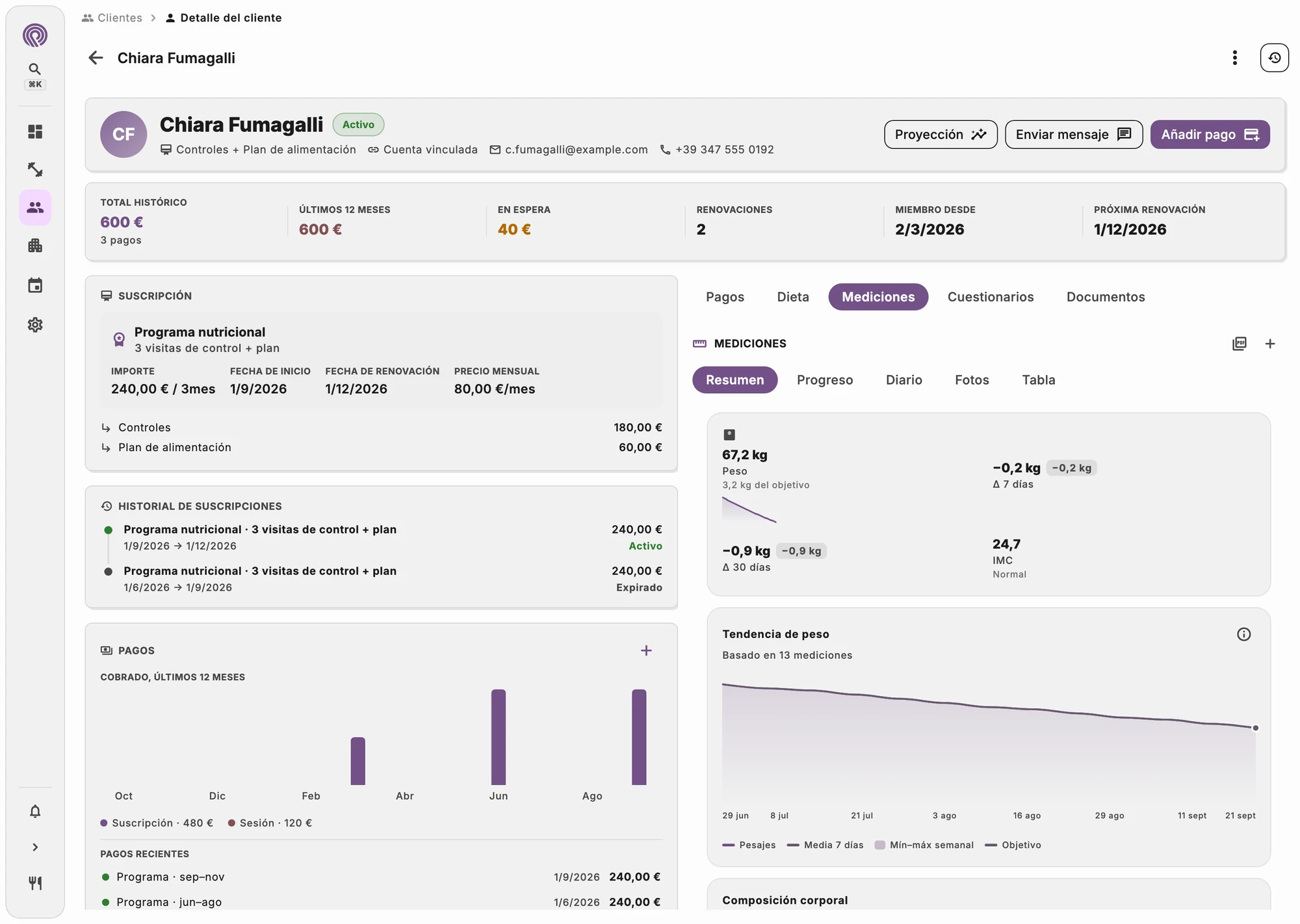Open the calendar icon in the sidebar
The height and width of the screenshot is (924, 1300).
[35, 285]
